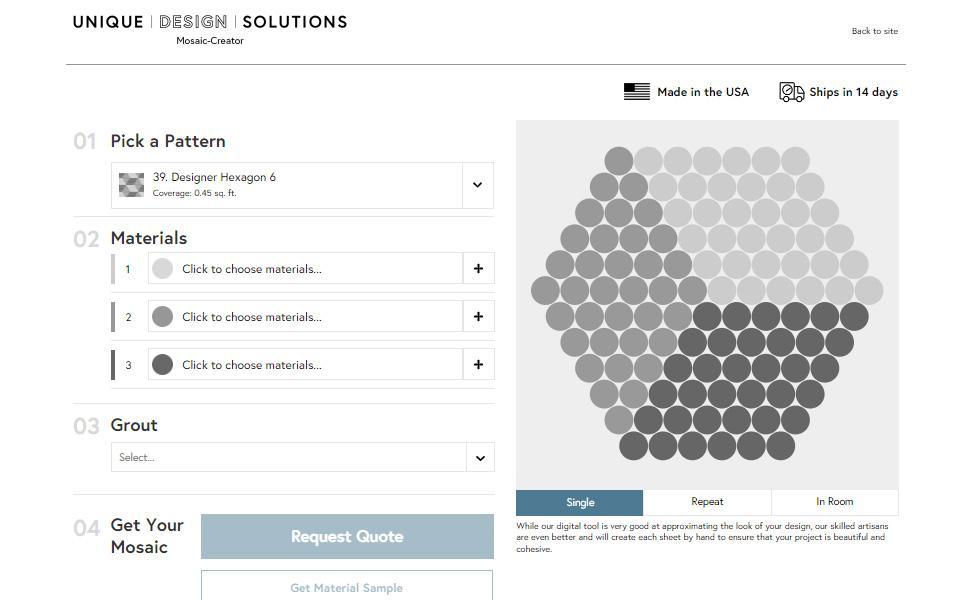The height and width of the screenshot is (600, 980).
Task: Select the Single view tab
Action: [x=579, y=502]
